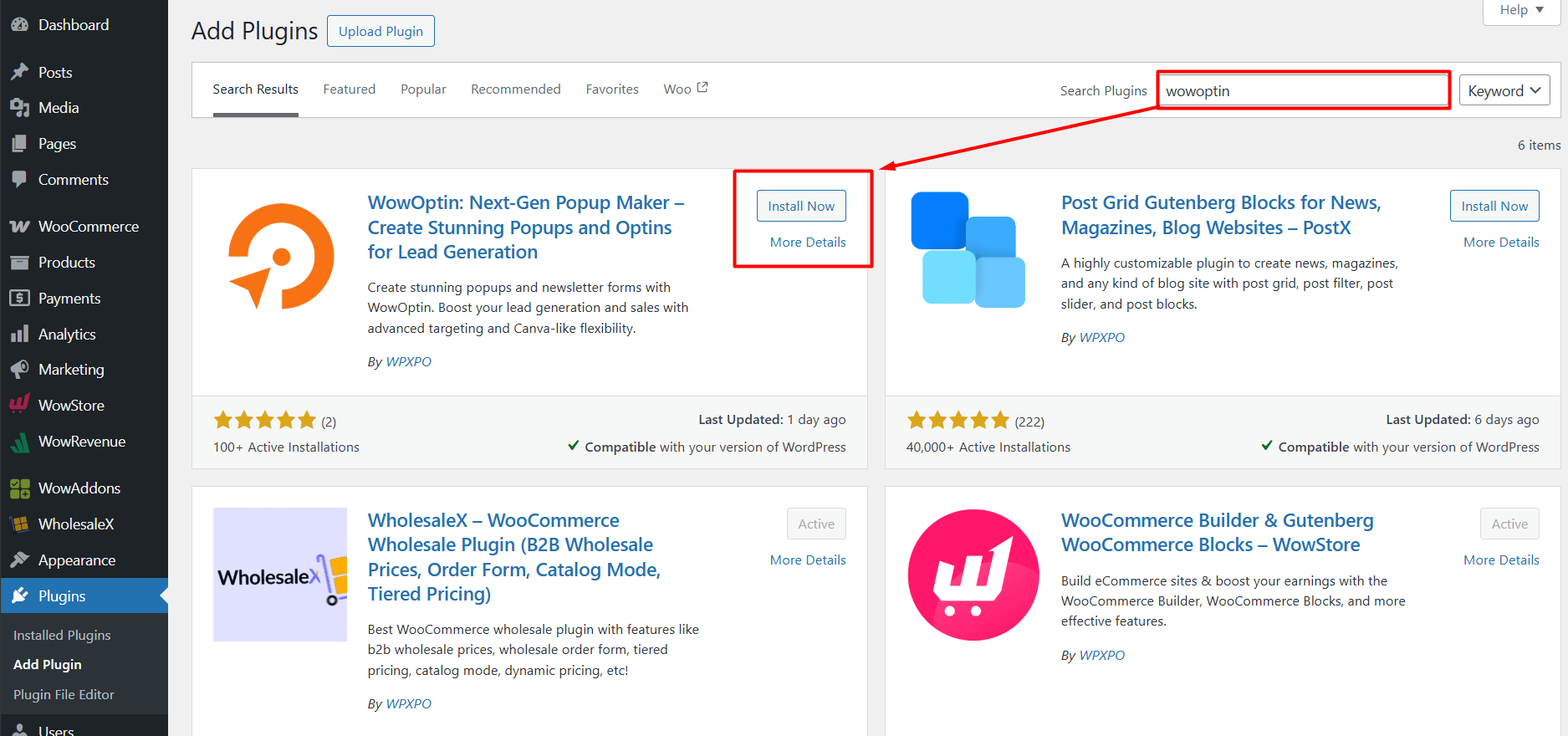Install the PostX Post Grid plugin

(x=1494, y=206)
